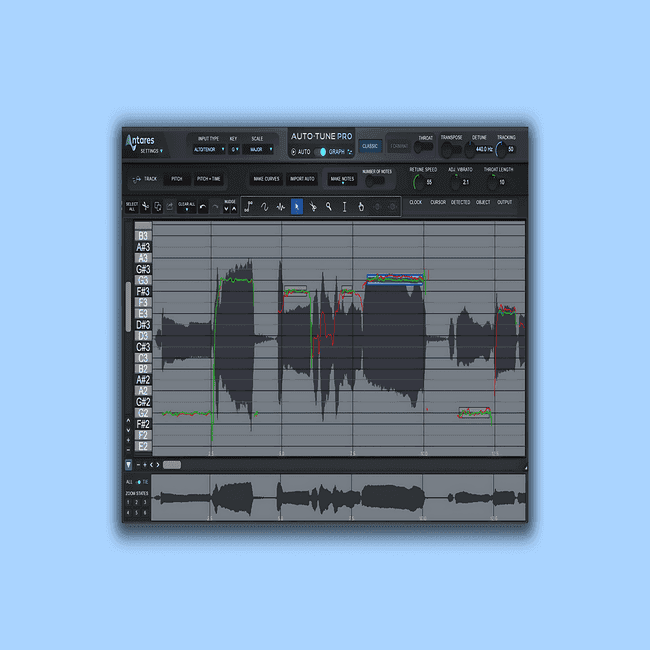Image resolution: width=650 pixels, height=650 pixels.
Task: Click the play icon next to AUTO
Action: pos(293,152)
